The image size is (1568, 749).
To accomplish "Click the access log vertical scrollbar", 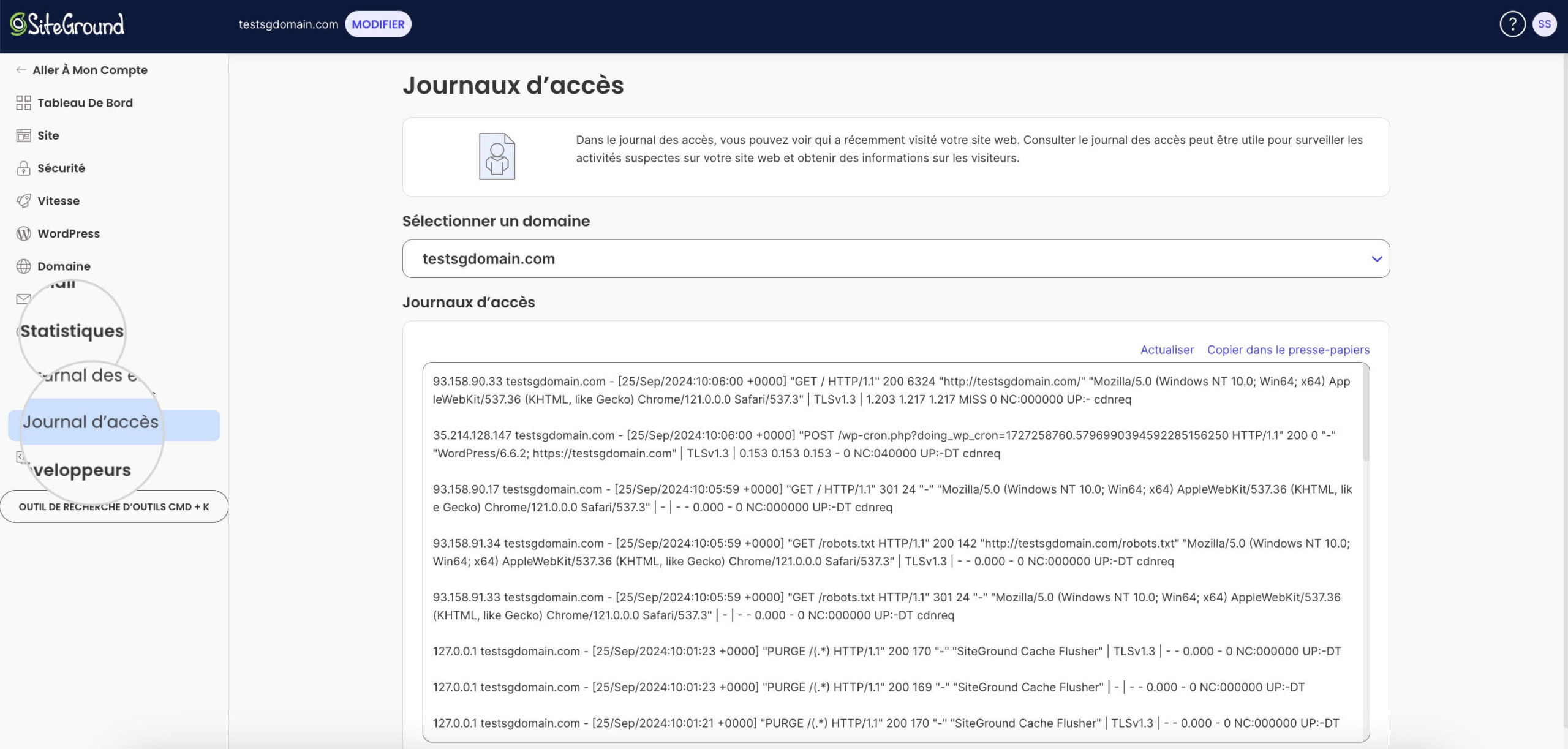I will click(x=1365, y=413).
